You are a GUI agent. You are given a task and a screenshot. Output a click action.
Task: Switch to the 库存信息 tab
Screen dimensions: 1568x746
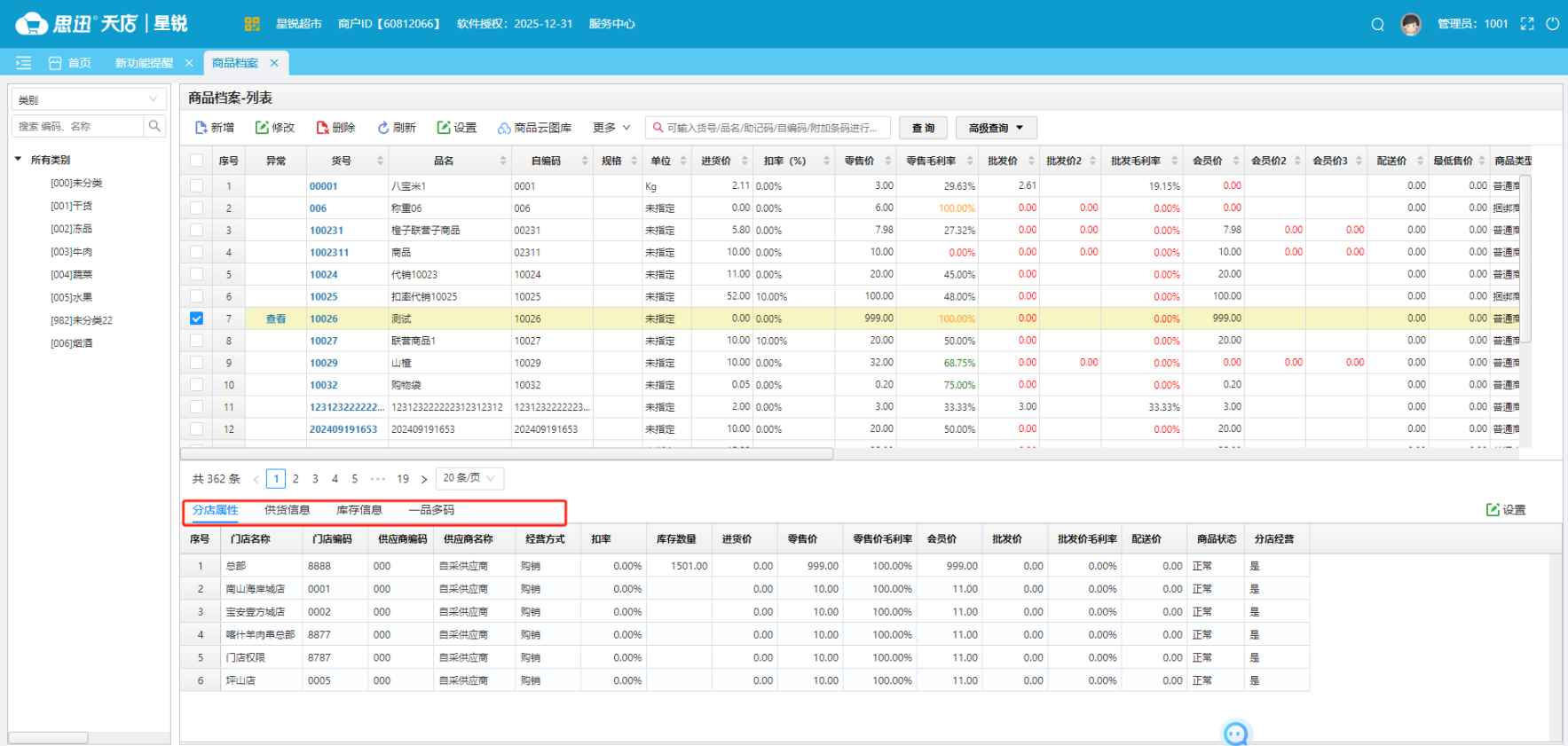pos(359,510)
